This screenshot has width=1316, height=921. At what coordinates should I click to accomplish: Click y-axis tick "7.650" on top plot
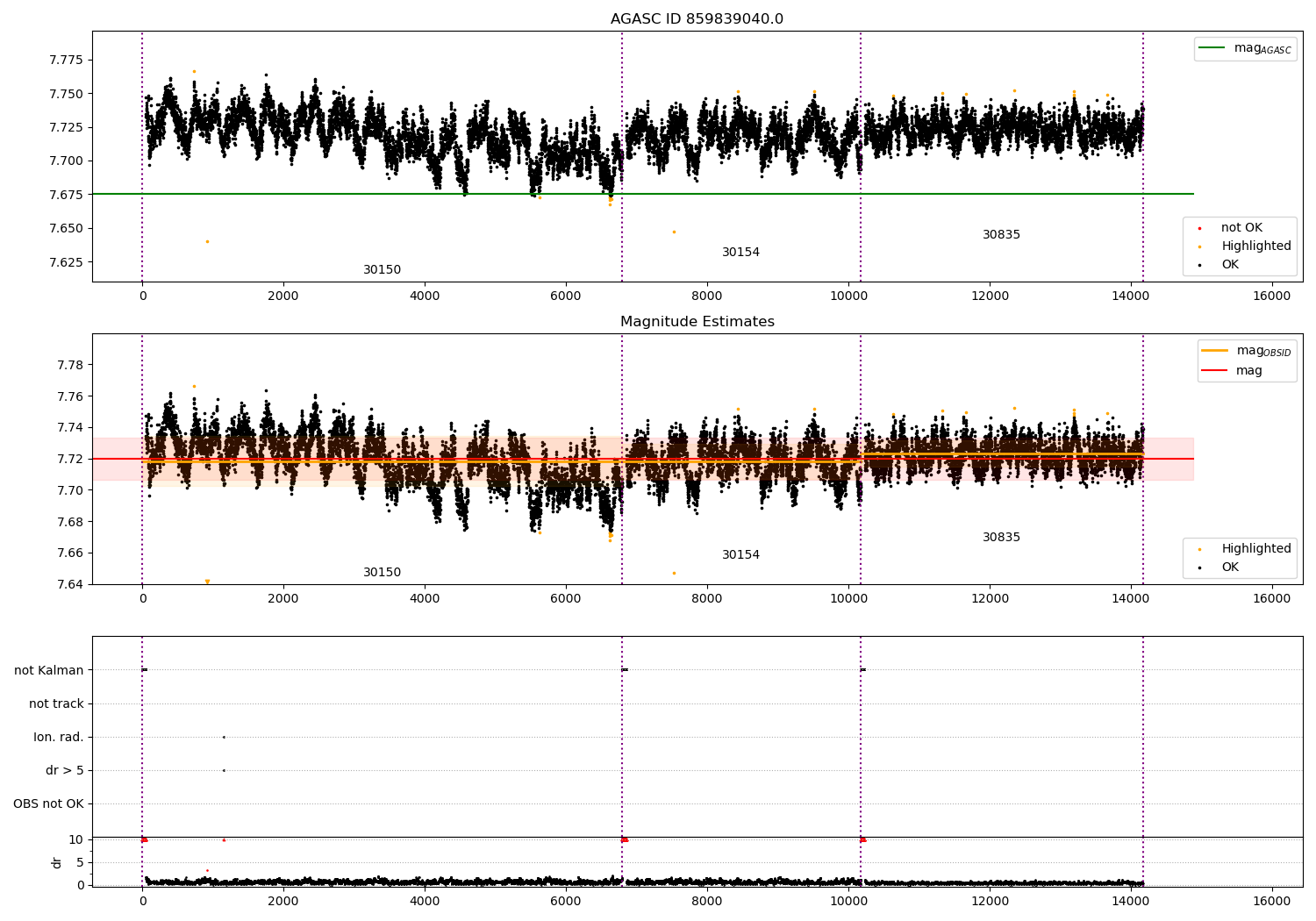67,228
